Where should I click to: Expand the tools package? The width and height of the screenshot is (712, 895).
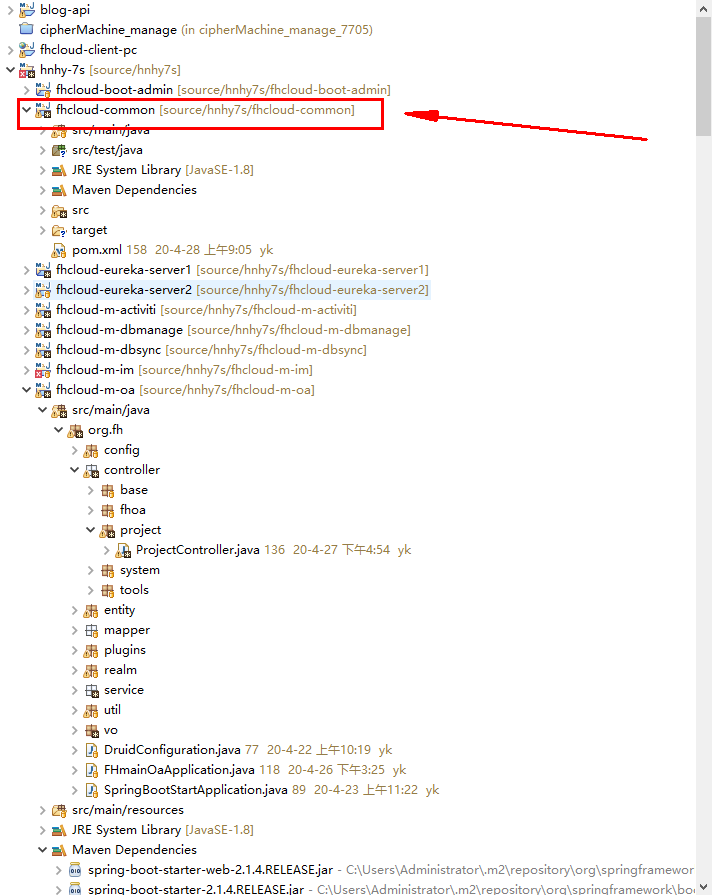pos(90,590)
